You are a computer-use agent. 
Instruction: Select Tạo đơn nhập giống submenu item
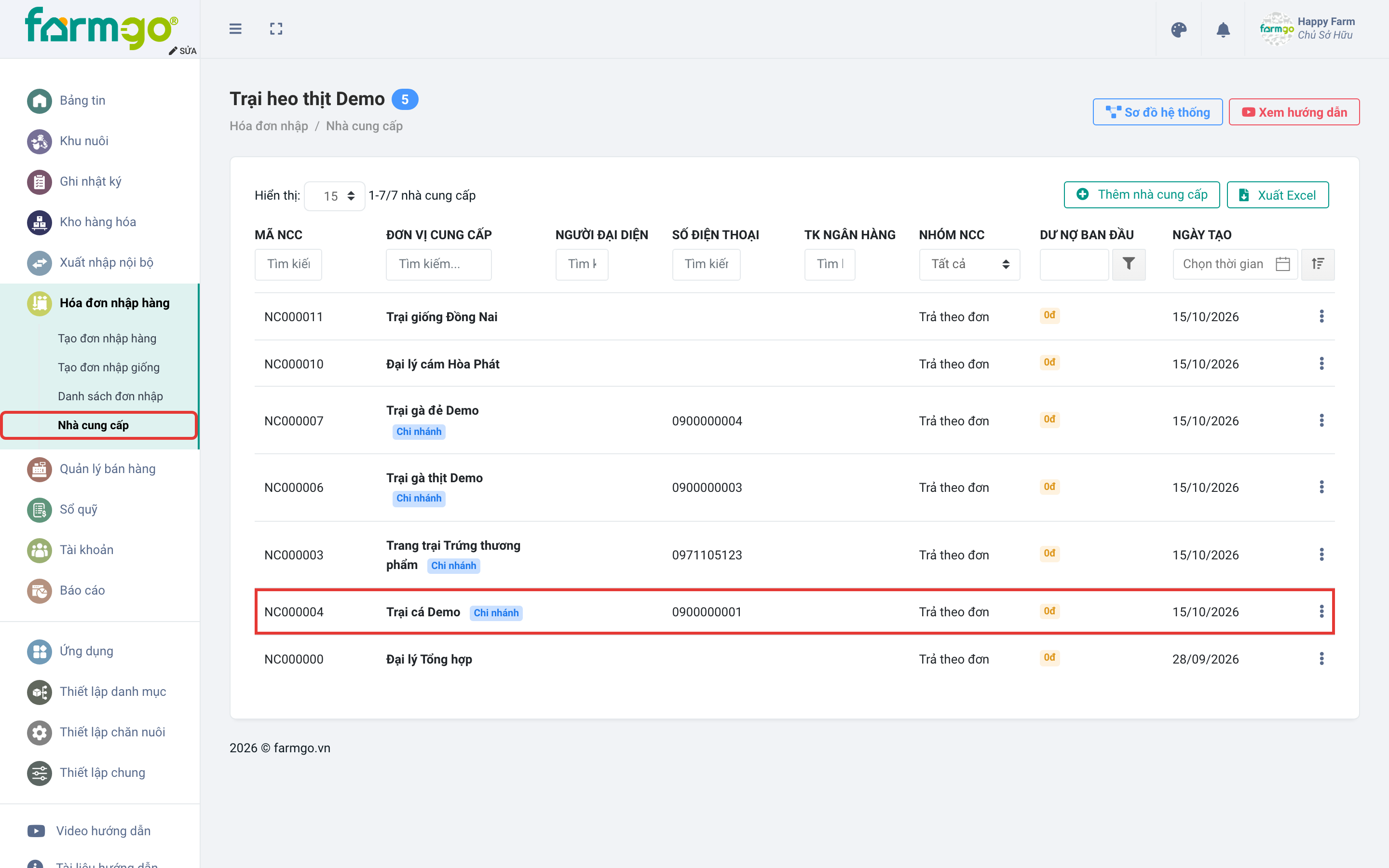coord(109,367)
